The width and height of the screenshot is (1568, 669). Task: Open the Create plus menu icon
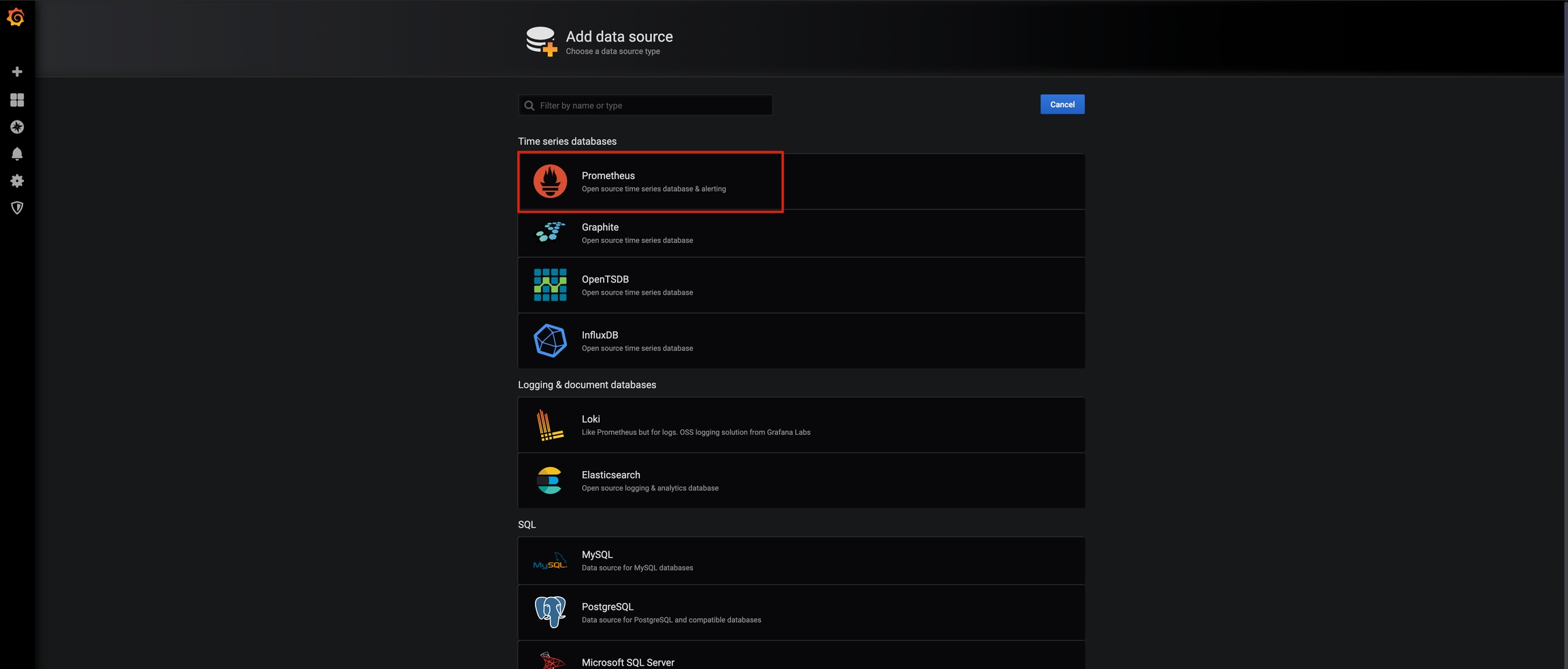[17, 71]
